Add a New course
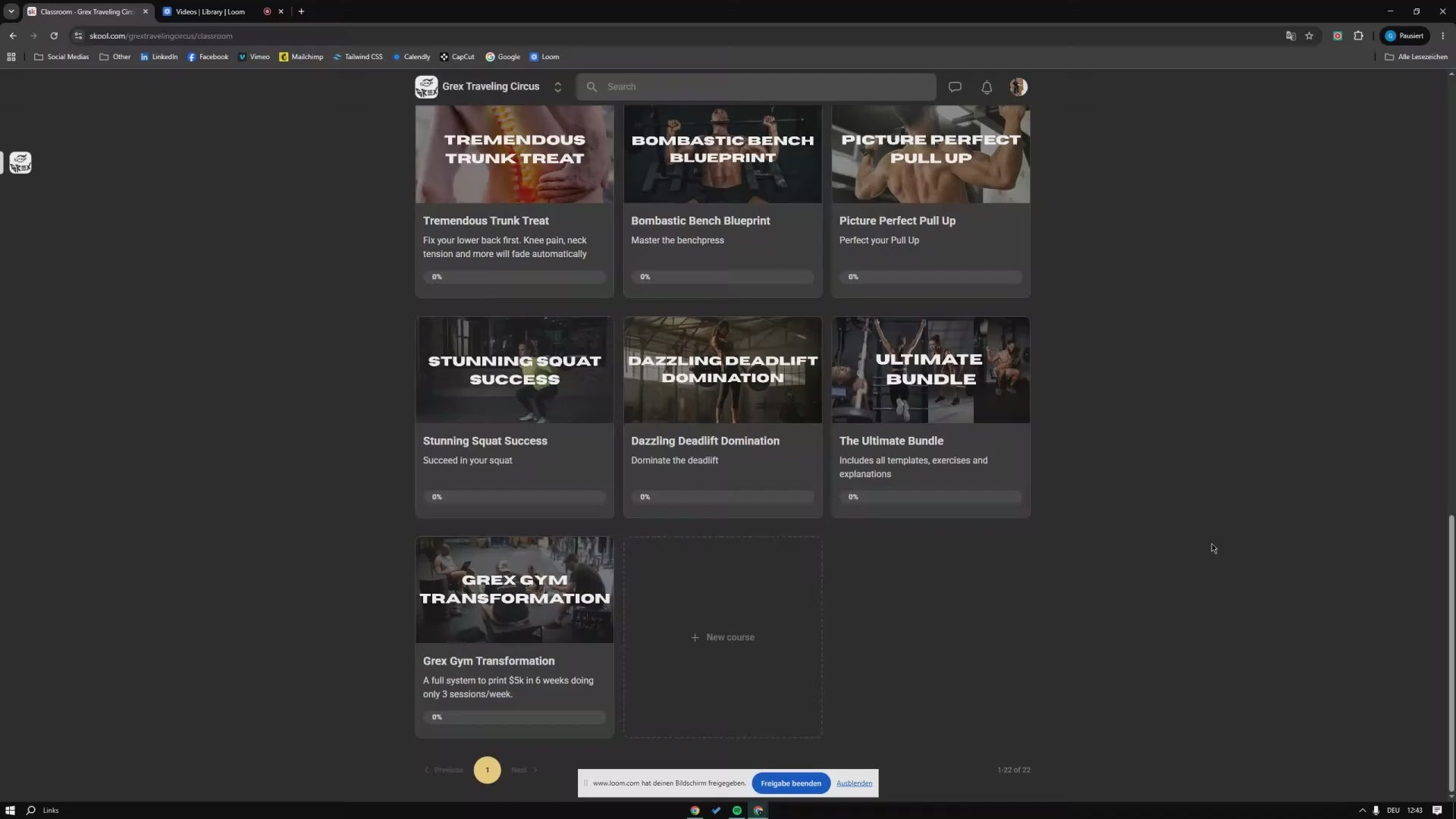The image size is (1456, 819). click(723, 637)
